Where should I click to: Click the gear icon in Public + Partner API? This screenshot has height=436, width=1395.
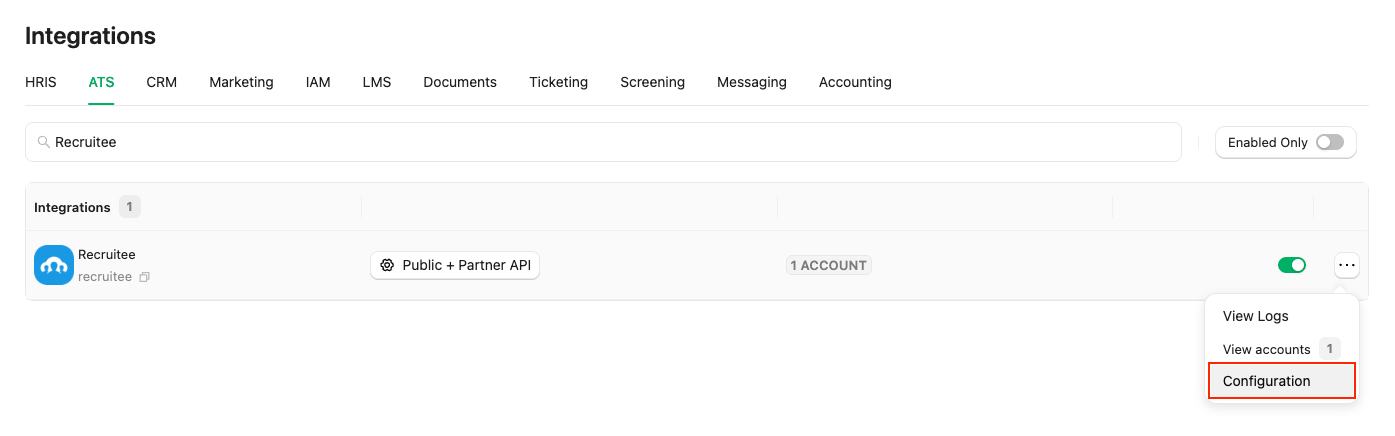point(387,265)
